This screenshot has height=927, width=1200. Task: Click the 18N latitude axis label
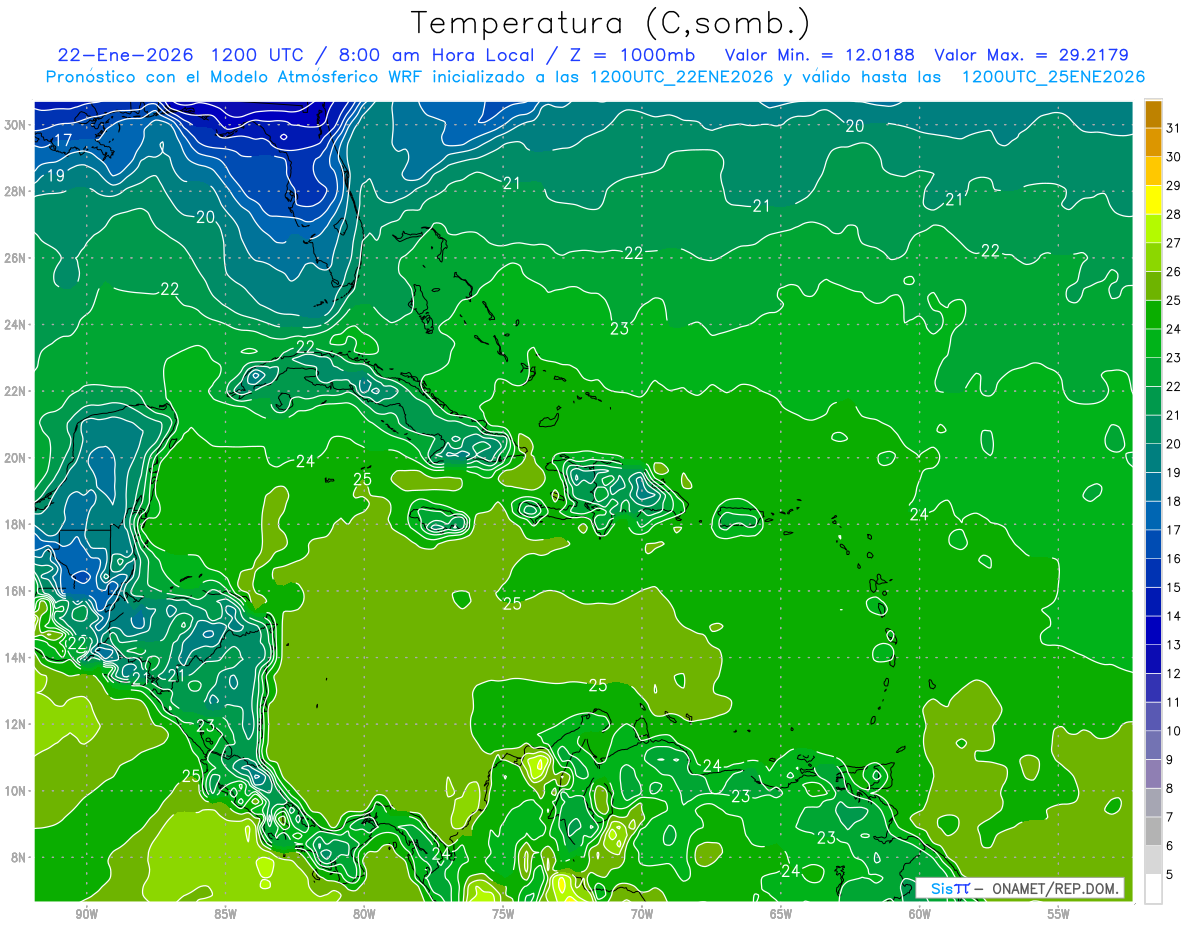[16, 524]
